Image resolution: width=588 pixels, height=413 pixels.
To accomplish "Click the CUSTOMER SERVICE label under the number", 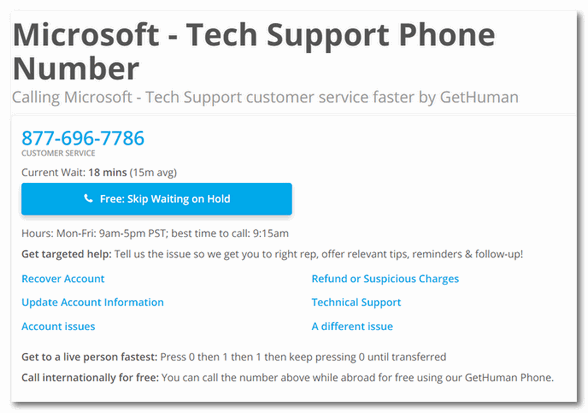I will click(58, 153).
